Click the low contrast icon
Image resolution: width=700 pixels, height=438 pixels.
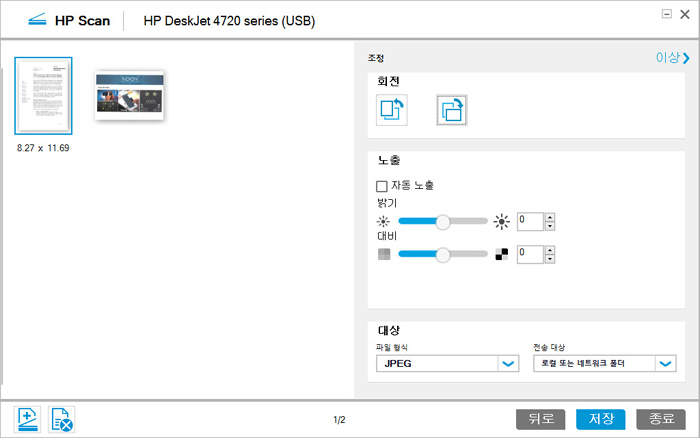pos(383,254)
